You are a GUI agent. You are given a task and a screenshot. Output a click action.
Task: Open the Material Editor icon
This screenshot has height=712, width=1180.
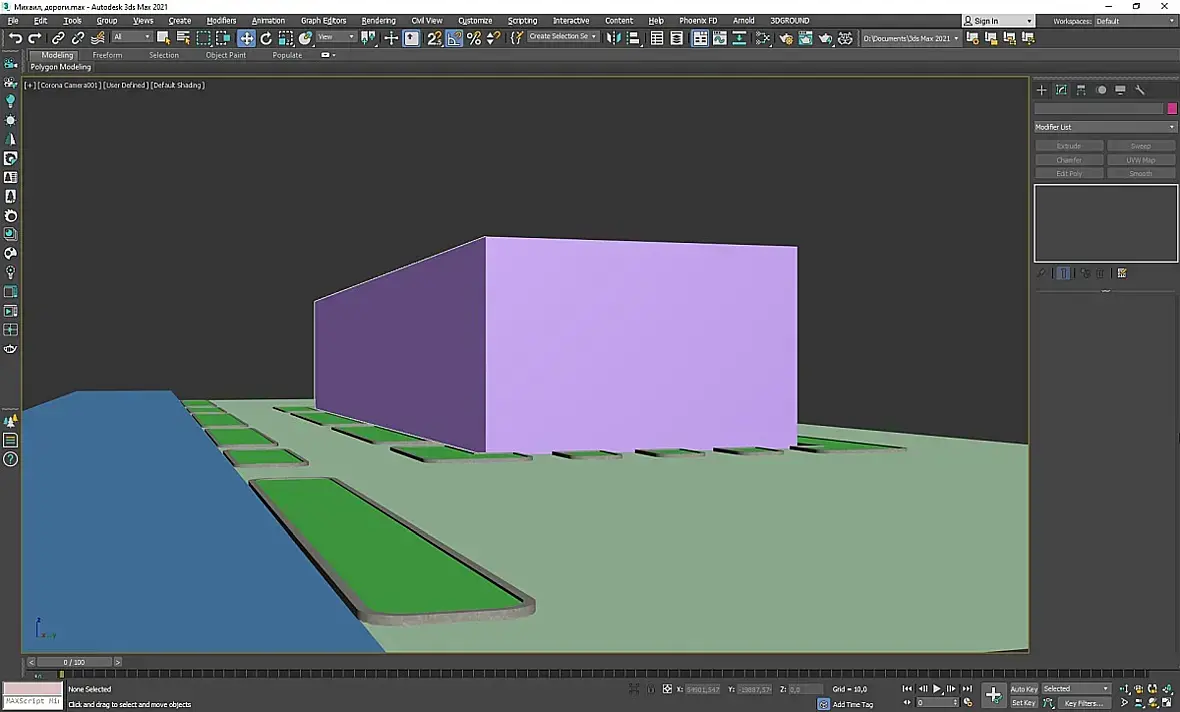click(x=763, y=38)
